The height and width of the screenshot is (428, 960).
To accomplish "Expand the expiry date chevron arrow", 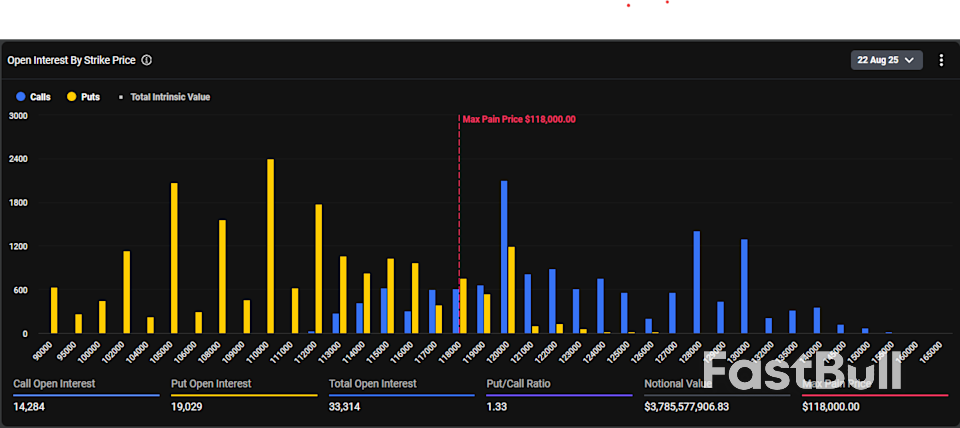I will point(909,60).
